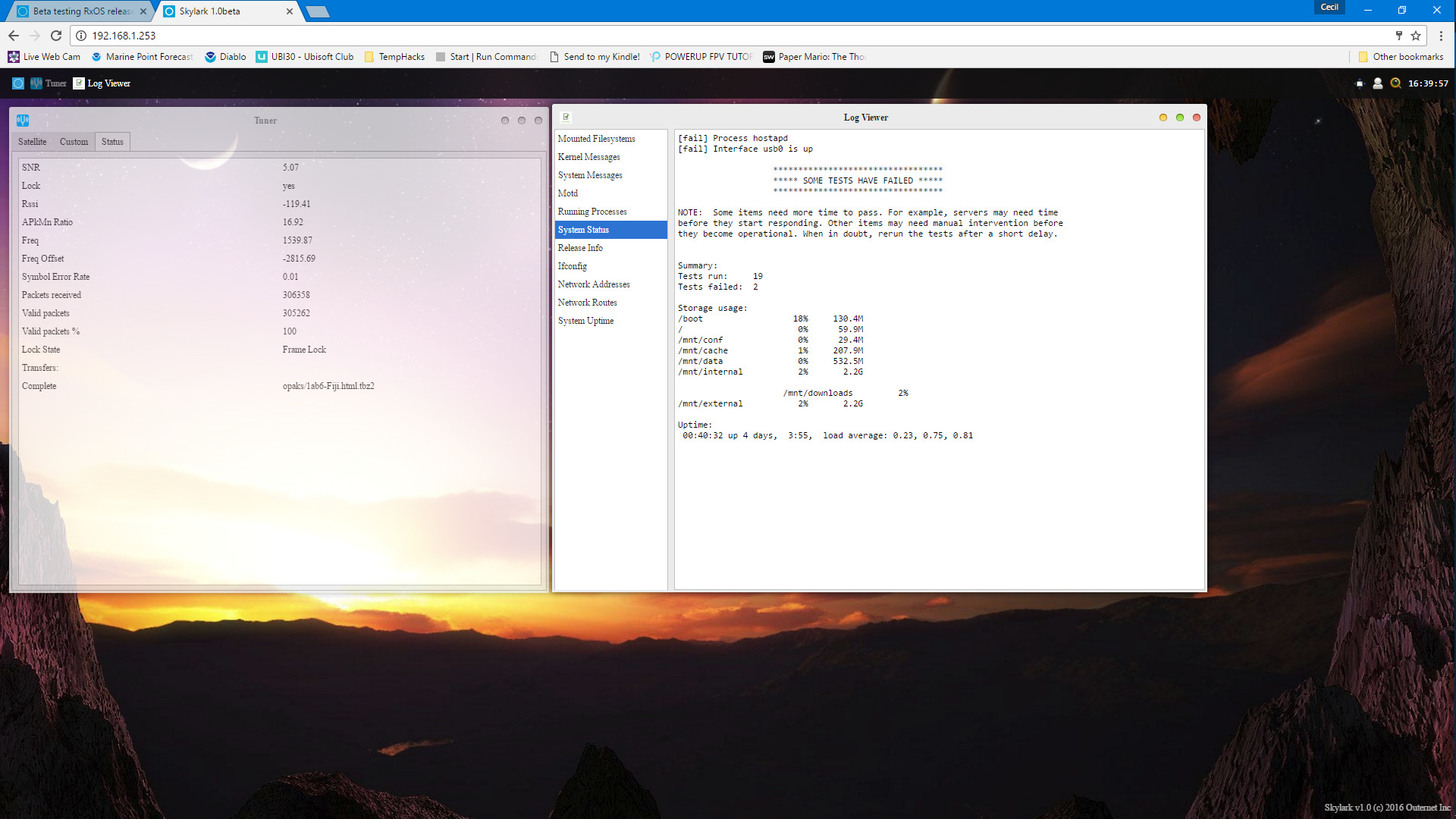Switch to the Custom tab
Screen dimensions: 1456x819
click(x=74, y=142)
